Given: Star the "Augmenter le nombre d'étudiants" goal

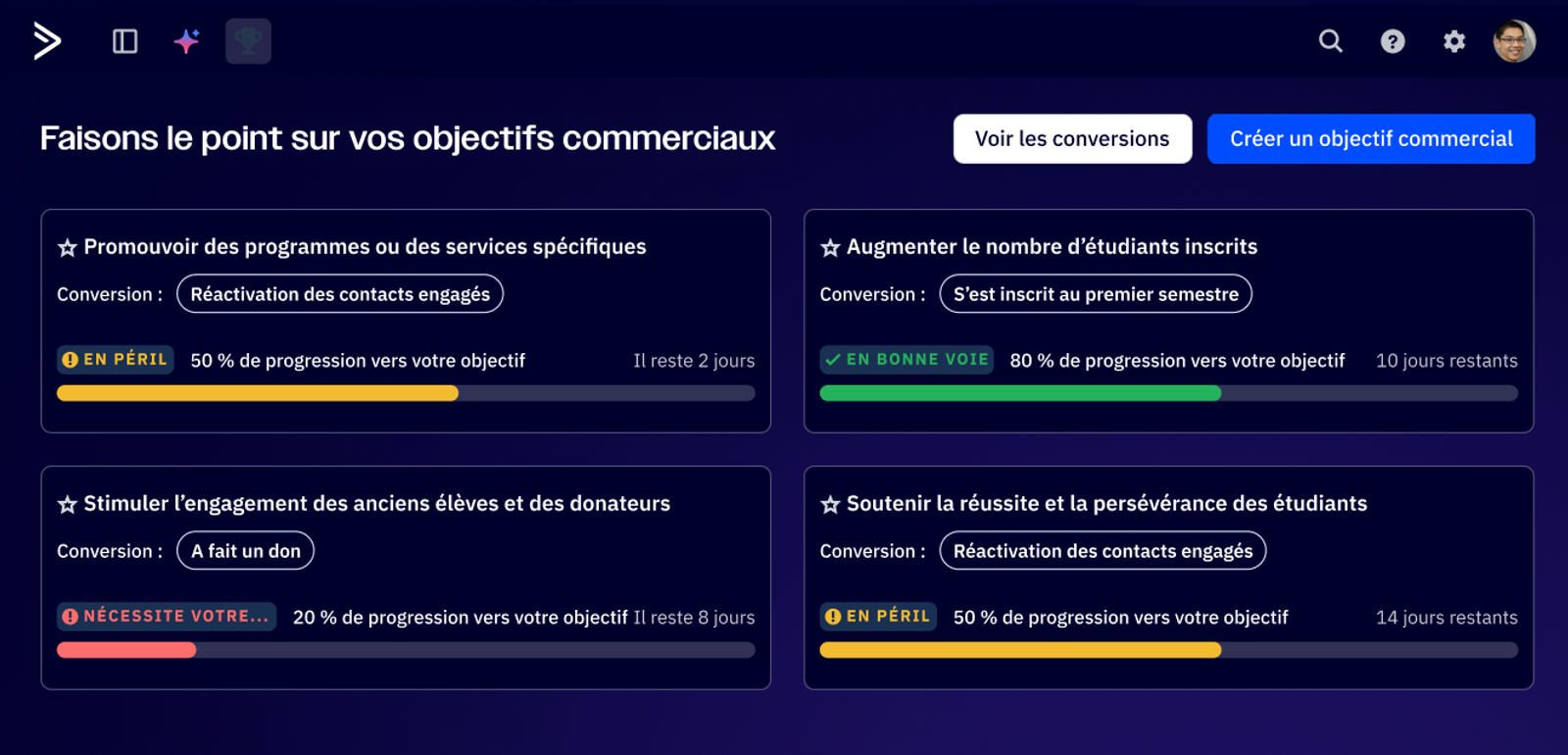Looking at the screenshot, I should tap(830, 248).
